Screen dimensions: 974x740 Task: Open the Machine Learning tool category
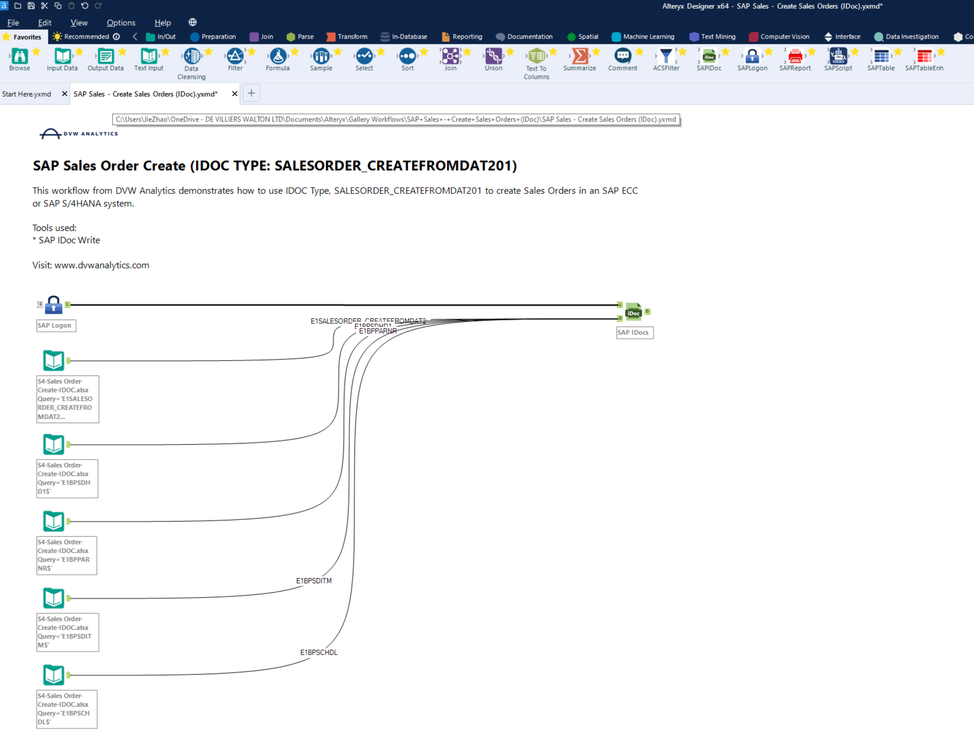tap(643, 37)
